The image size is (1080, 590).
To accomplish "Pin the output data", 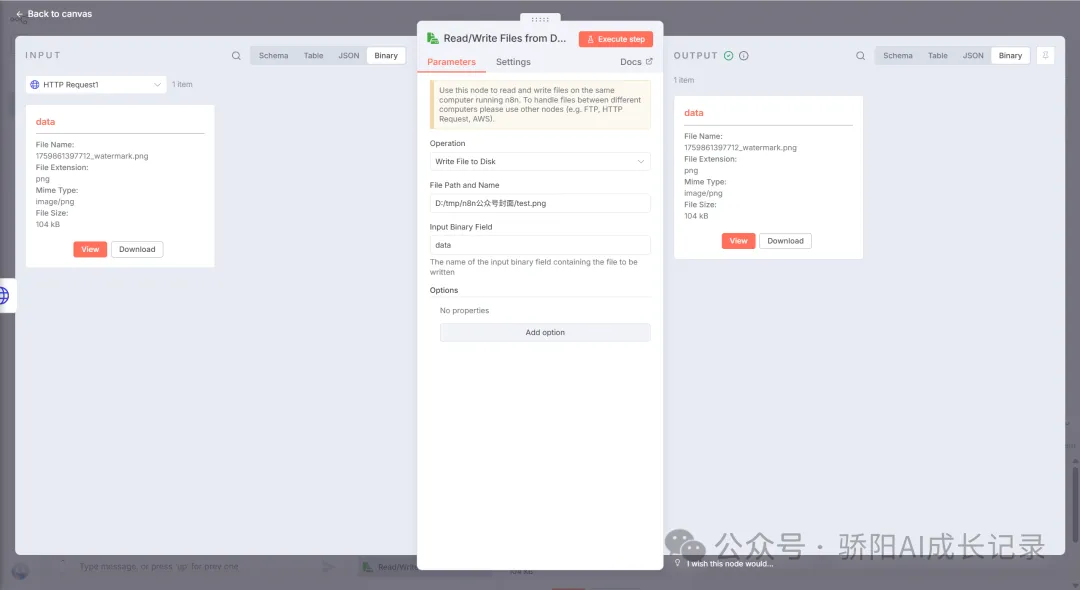I will [x=1045, y=56].
